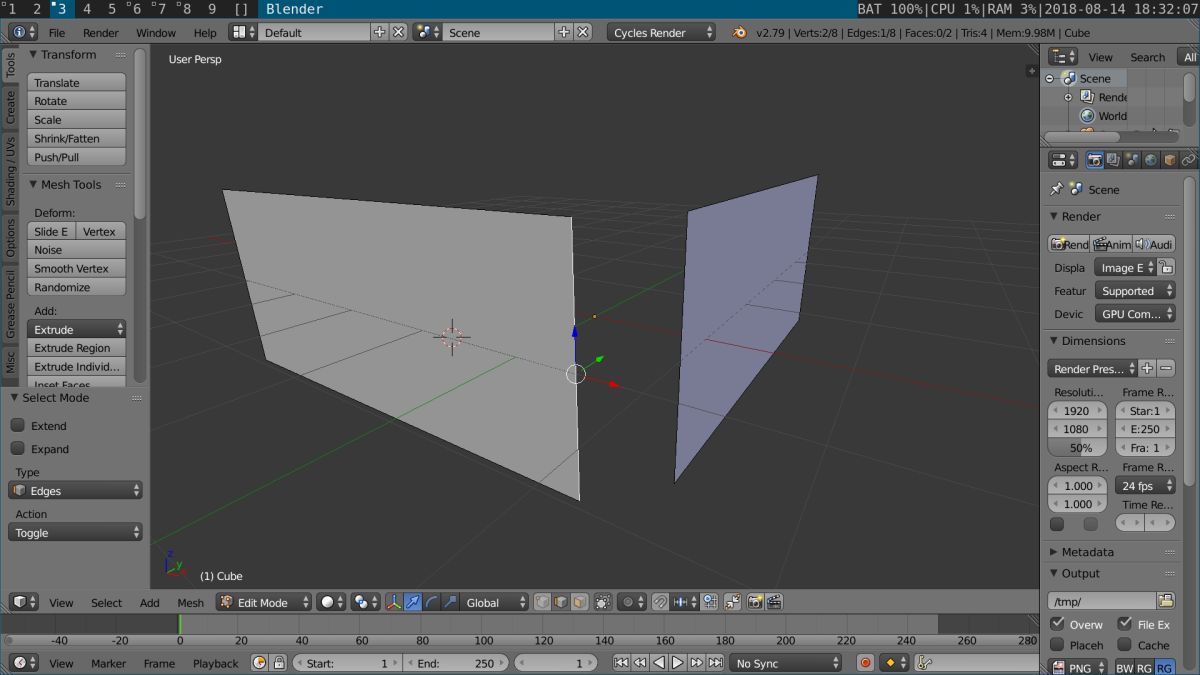Image resolution: width=1200 pixels, height=675 pixels.
Task: Open the No Sync dropdown
Action: coord(786,662)
